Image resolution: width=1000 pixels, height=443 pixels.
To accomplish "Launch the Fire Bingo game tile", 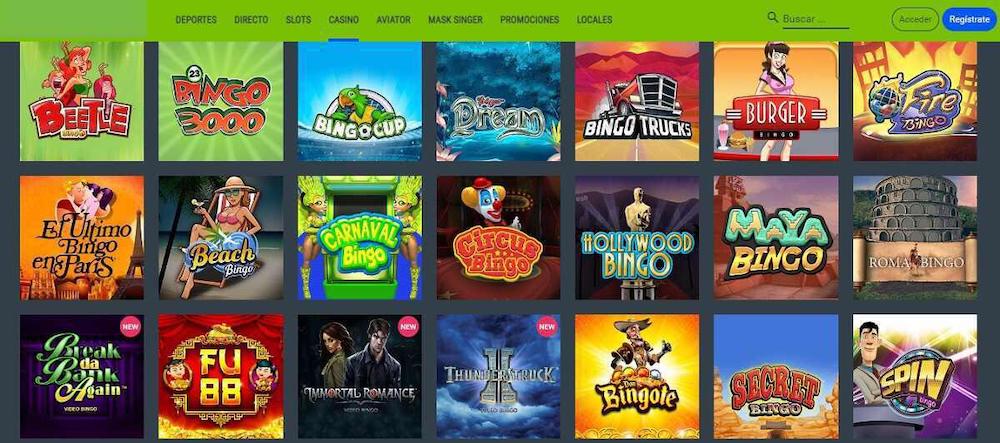I will pos(915,101).
